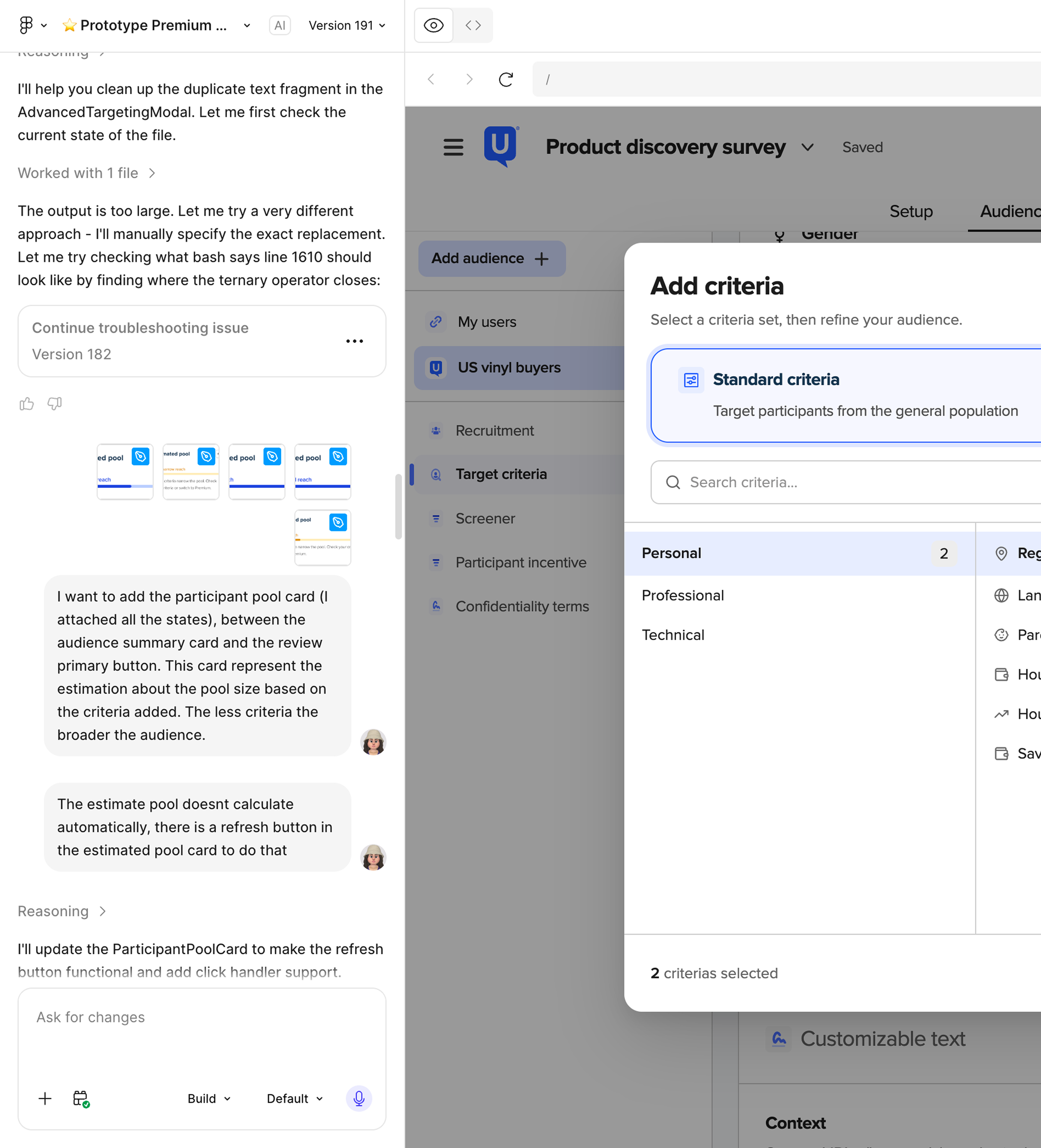
Task: Expand the lower Reasoning section
Action: click(x=62, y=911)
